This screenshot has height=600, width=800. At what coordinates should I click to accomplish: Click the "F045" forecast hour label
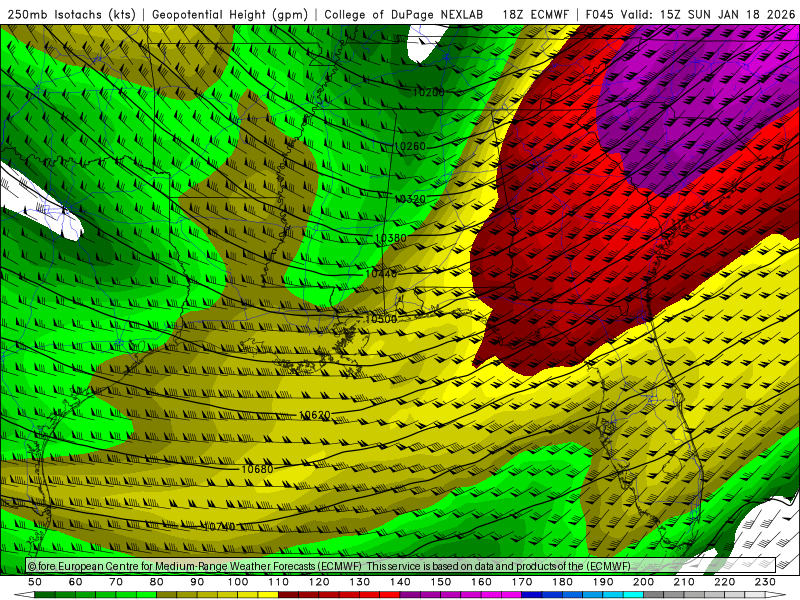599,14
